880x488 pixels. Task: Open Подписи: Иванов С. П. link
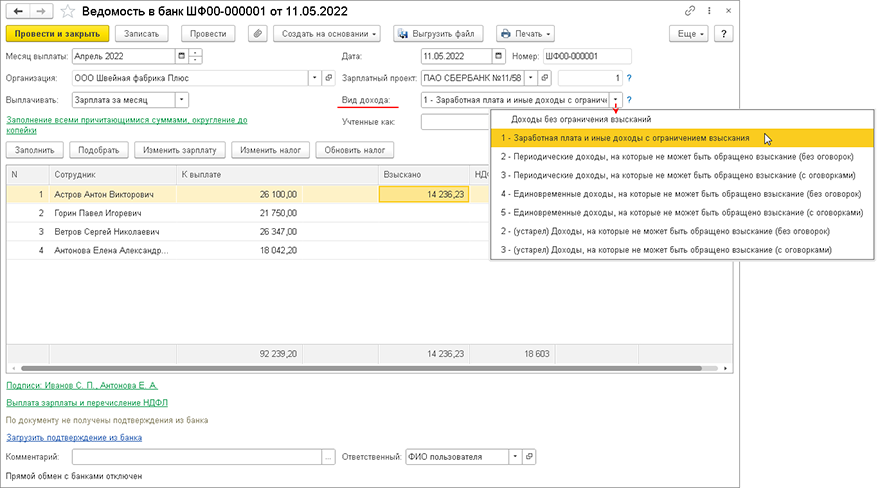coord(82,385)
